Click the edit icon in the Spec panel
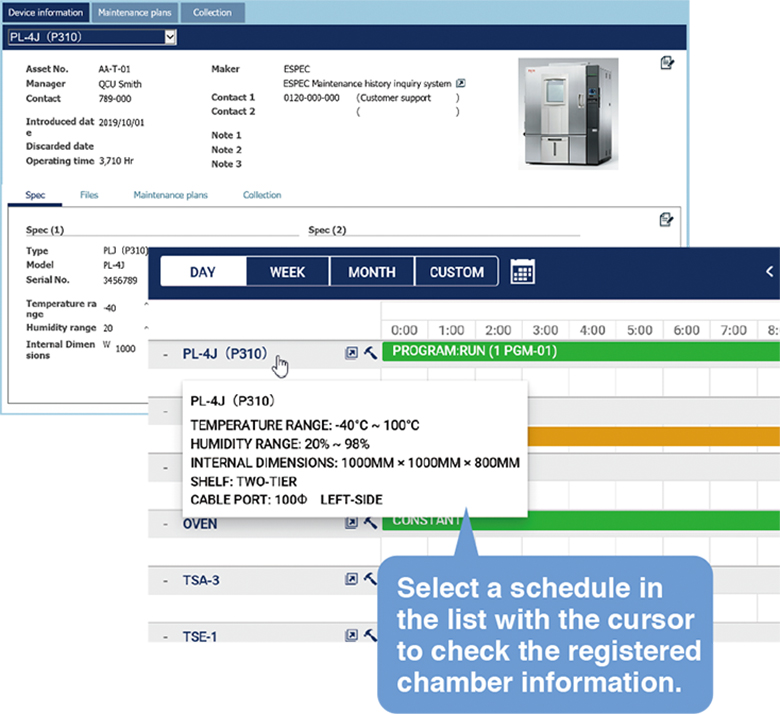 click(666, 219)
